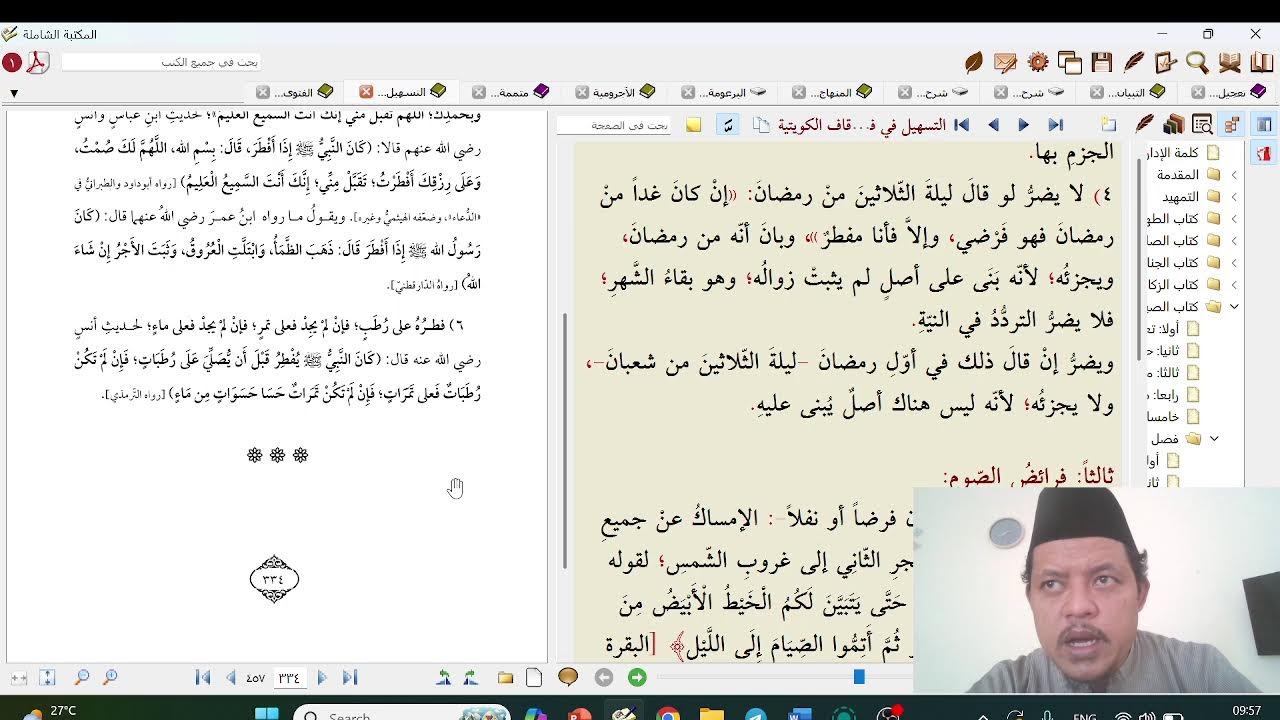Image resolution: width=1280 pixels, height=720 pixels.
Task: Open the envelope with pencil icon
Action: coord(1005,62)
